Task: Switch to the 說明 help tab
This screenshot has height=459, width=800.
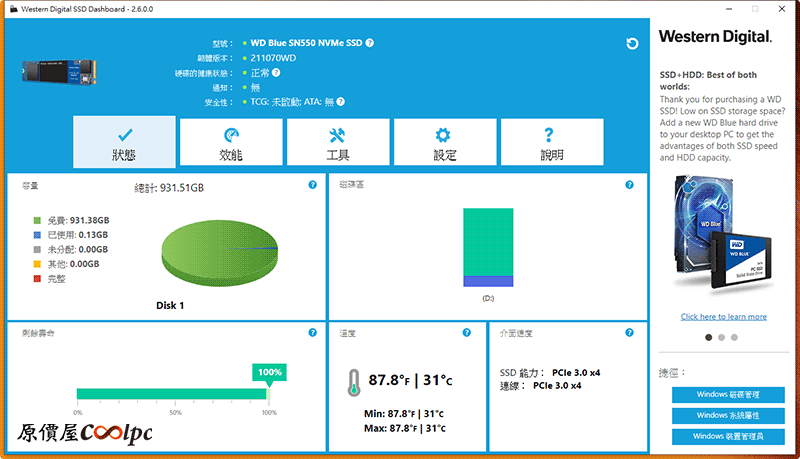Action: pyautogui.click(x=552, y=142)
